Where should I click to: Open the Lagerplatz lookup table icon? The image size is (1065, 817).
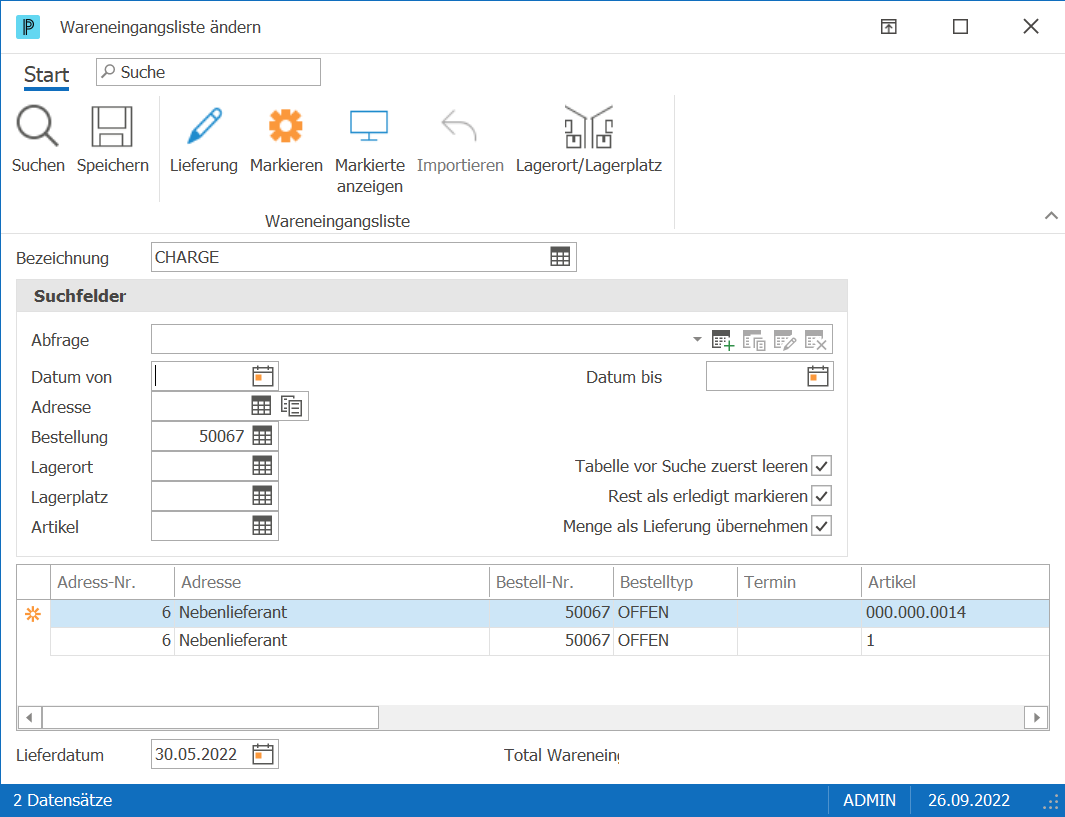[262, 496]
